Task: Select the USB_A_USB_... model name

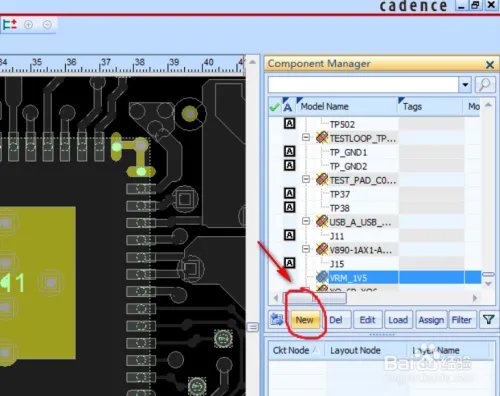Action: click(x=360, y=222)
